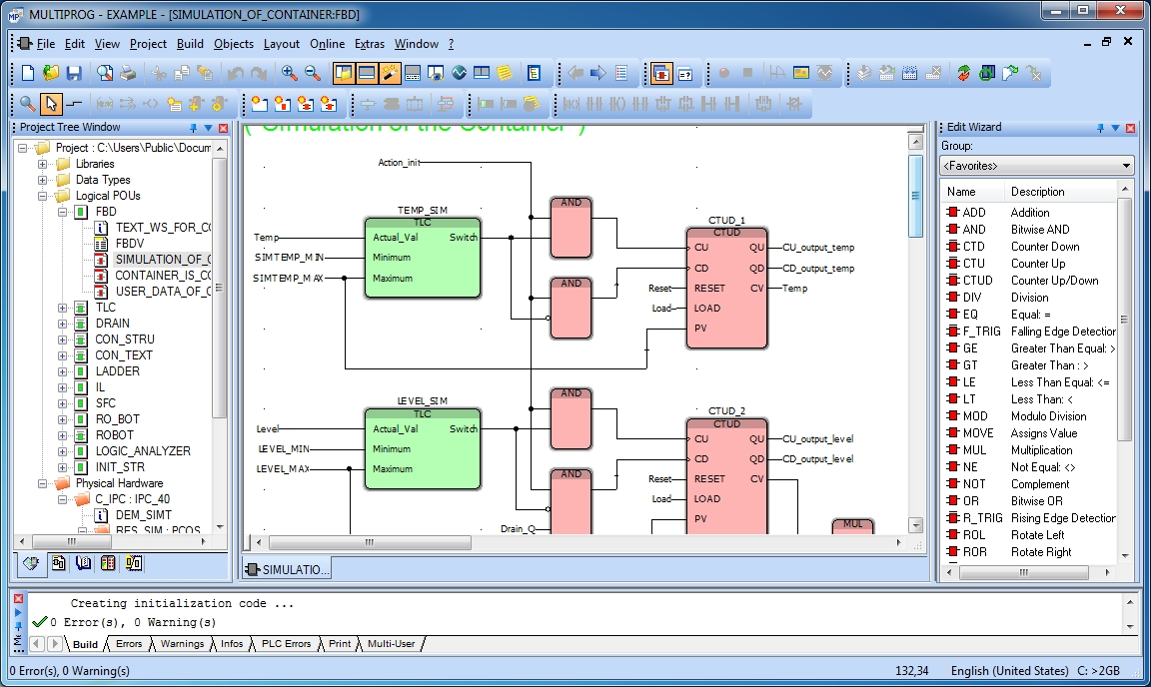Paste from clipboard using the Paste icon
The height and width of the screenshot is (687, 1151).
click(x=205, y=75)
